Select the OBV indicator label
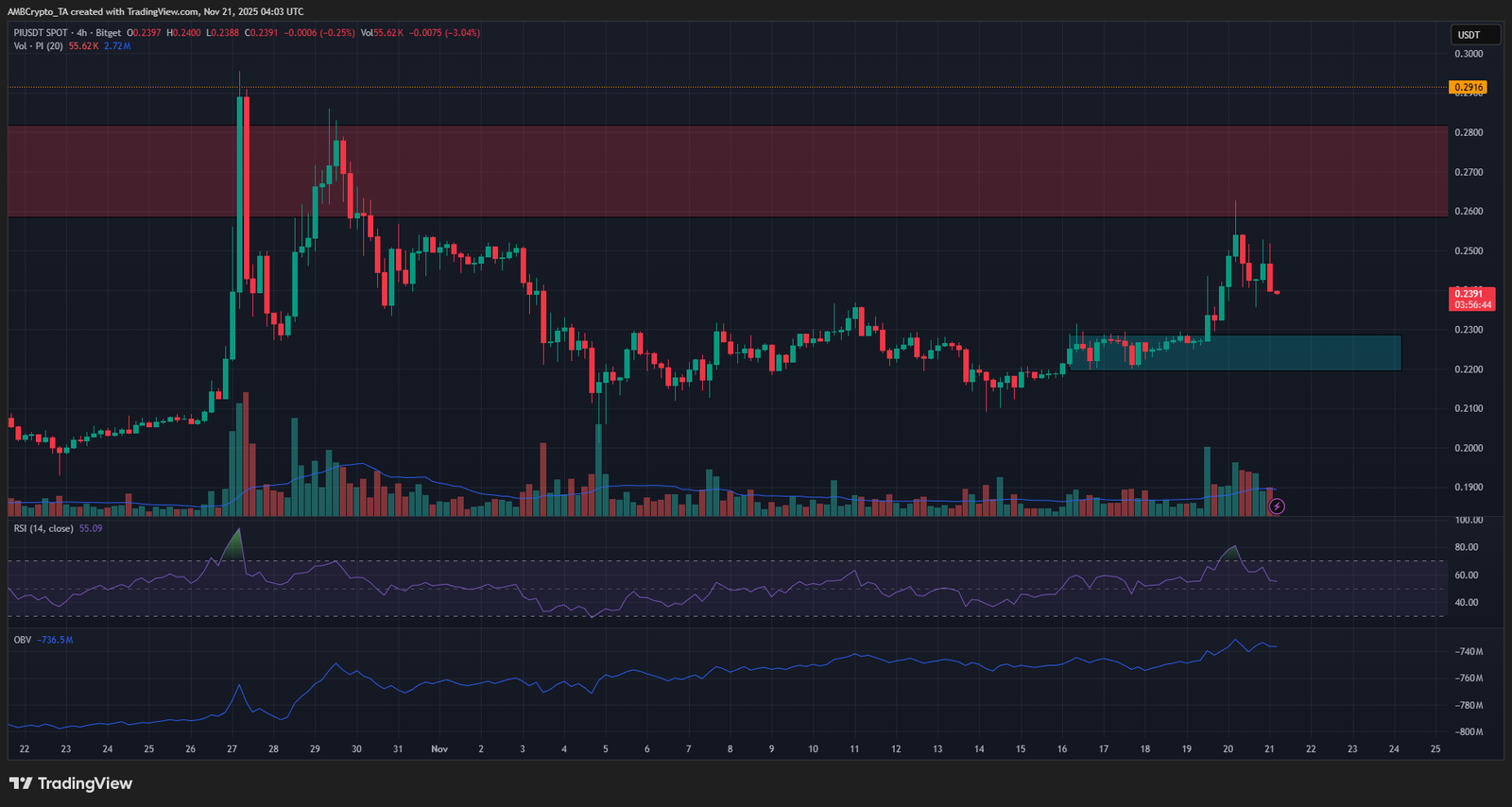This screenshot has width=1512, height=807. (x=23, y=640)
